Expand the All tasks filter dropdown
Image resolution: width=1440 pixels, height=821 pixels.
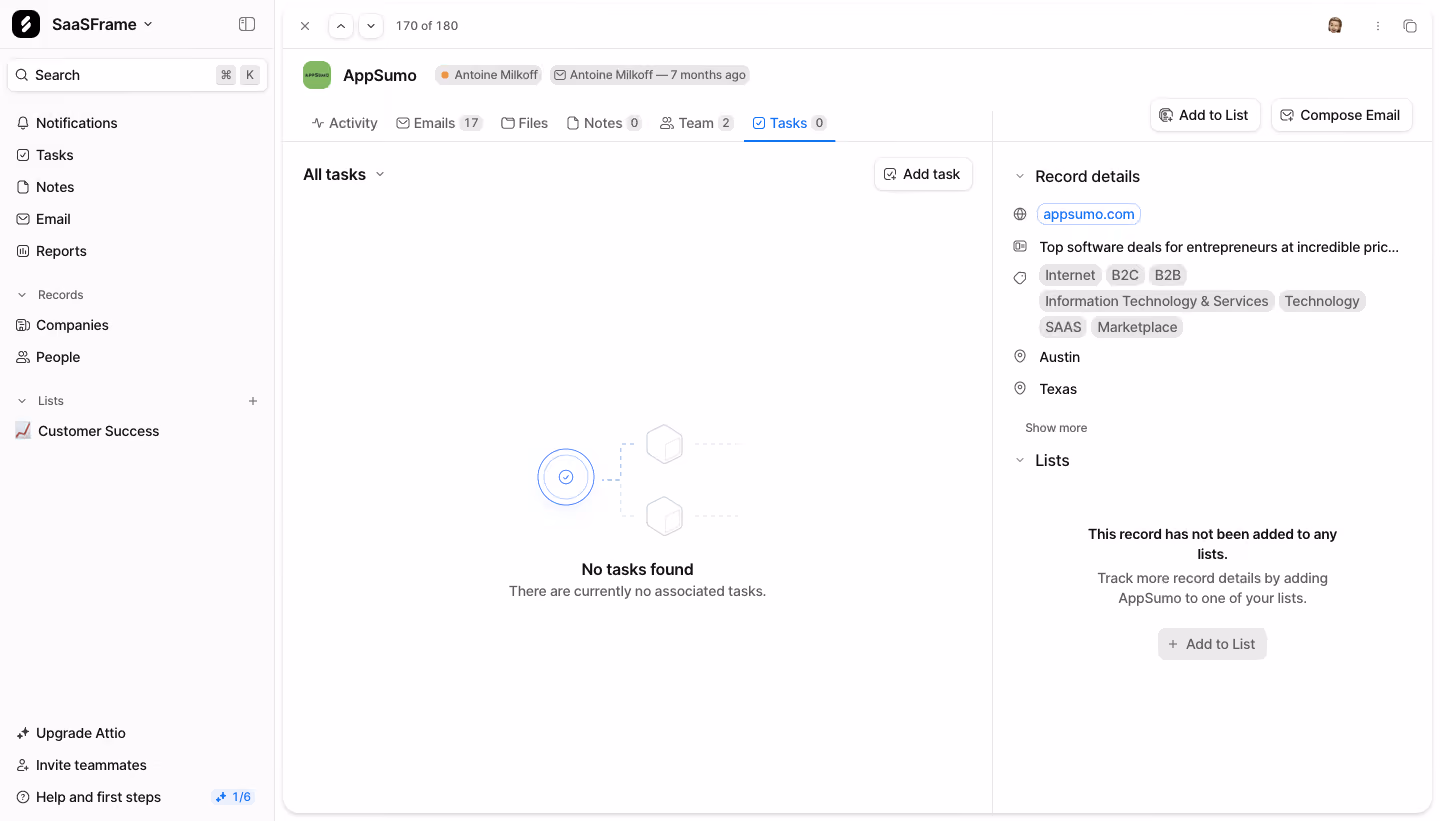tap(344, 174)
